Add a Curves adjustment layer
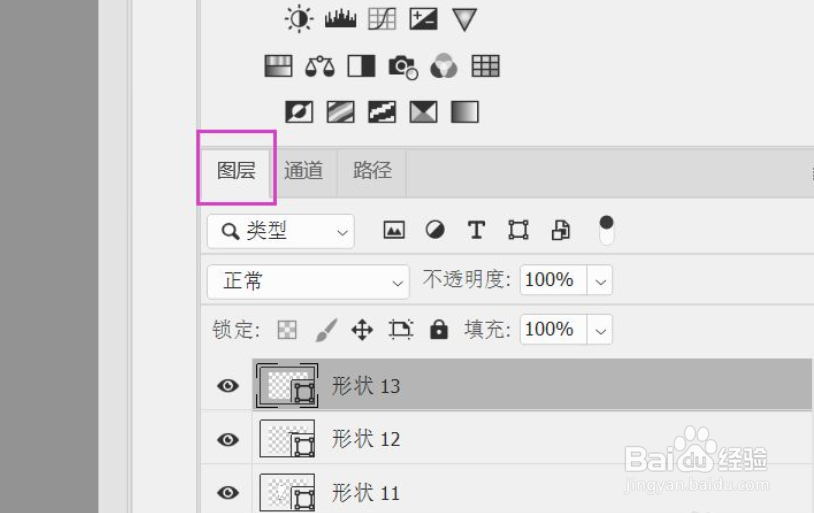The image size is (814, 513). click(382, 19)
